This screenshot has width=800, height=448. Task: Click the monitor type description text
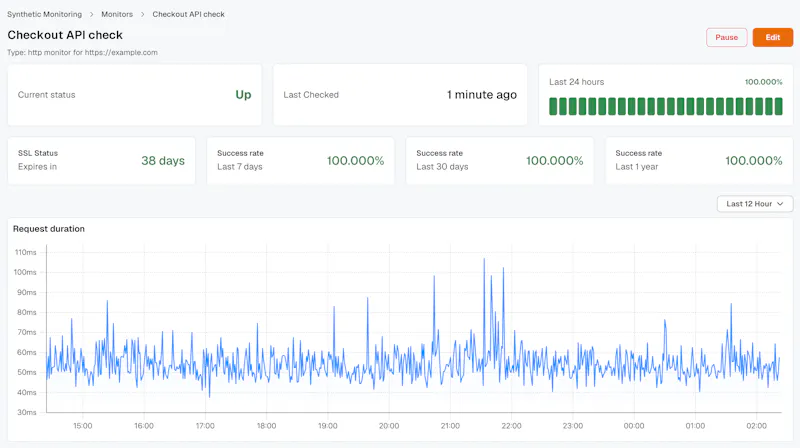pyautogui.click(x=82, y=52)
